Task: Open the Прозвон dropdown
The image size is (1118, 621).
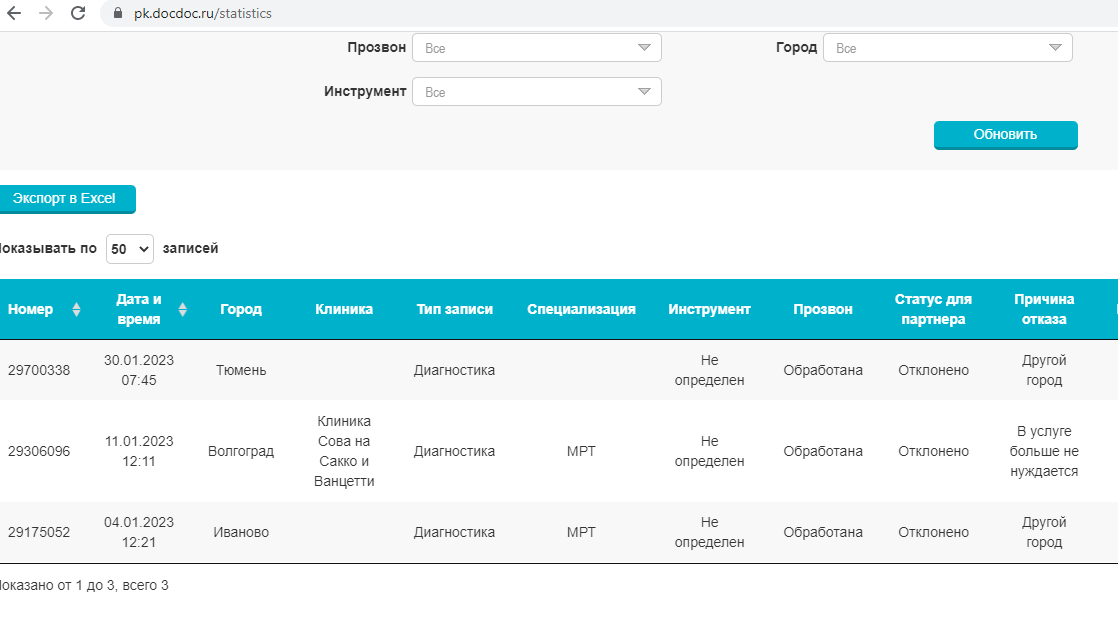Action: coord(537,48)
